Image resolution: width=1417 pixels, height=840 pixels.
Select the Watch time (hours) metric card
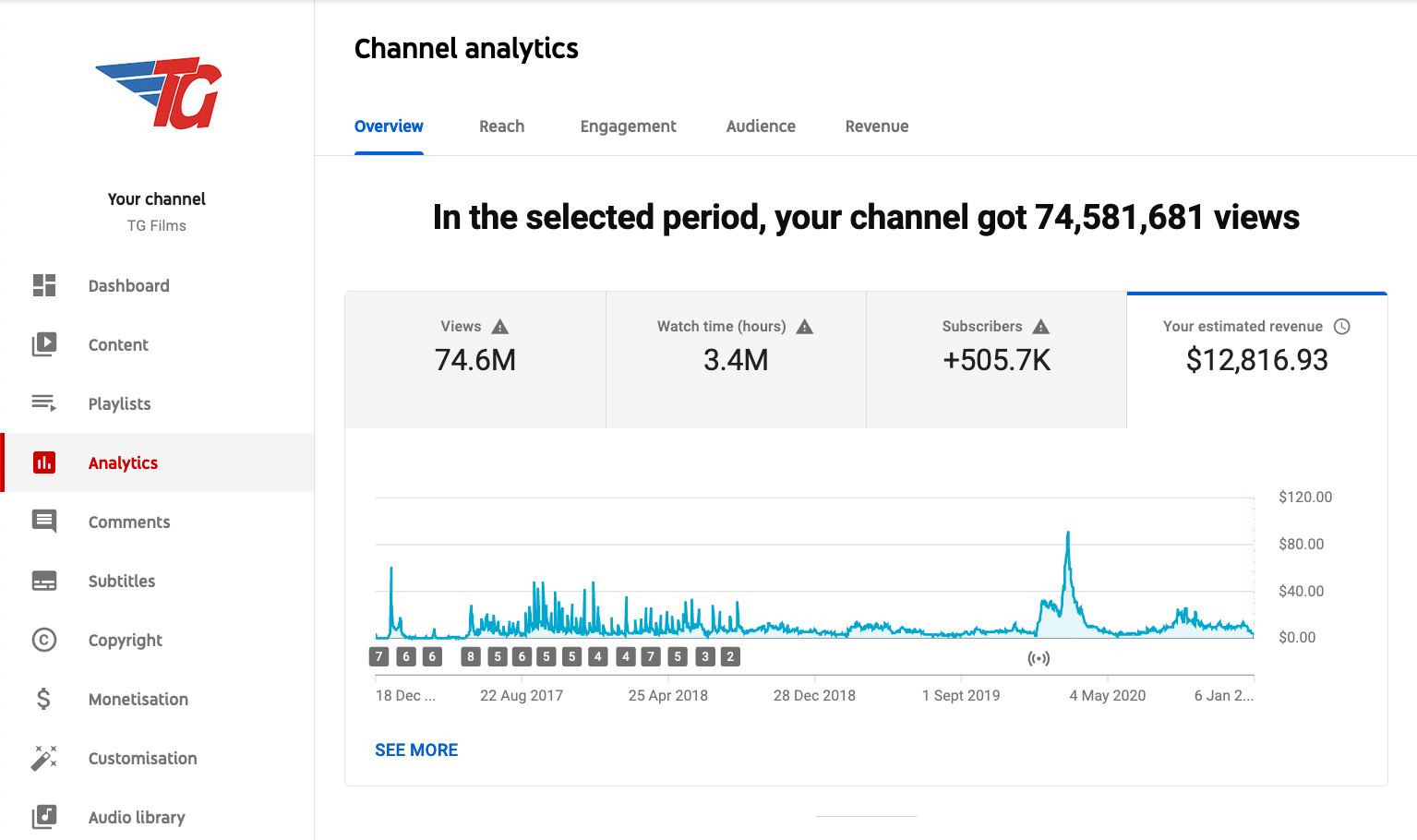(736, 359)
